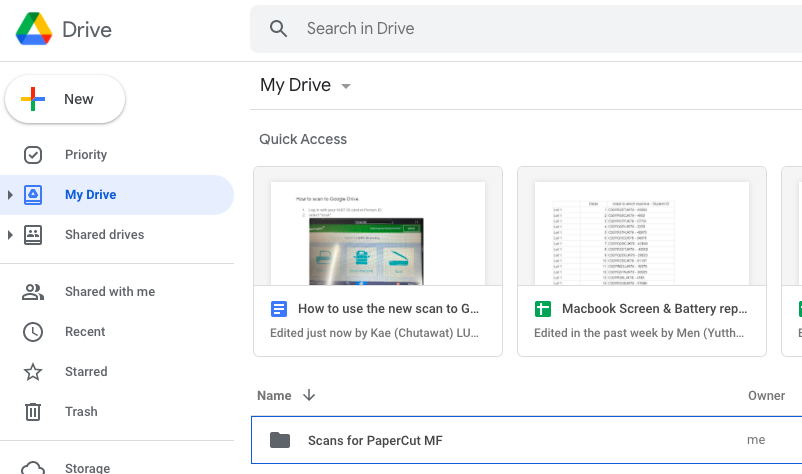The image size is (802, 474).
Task: Click the Storage cloud icon
Action: click(x=33, y=467)
